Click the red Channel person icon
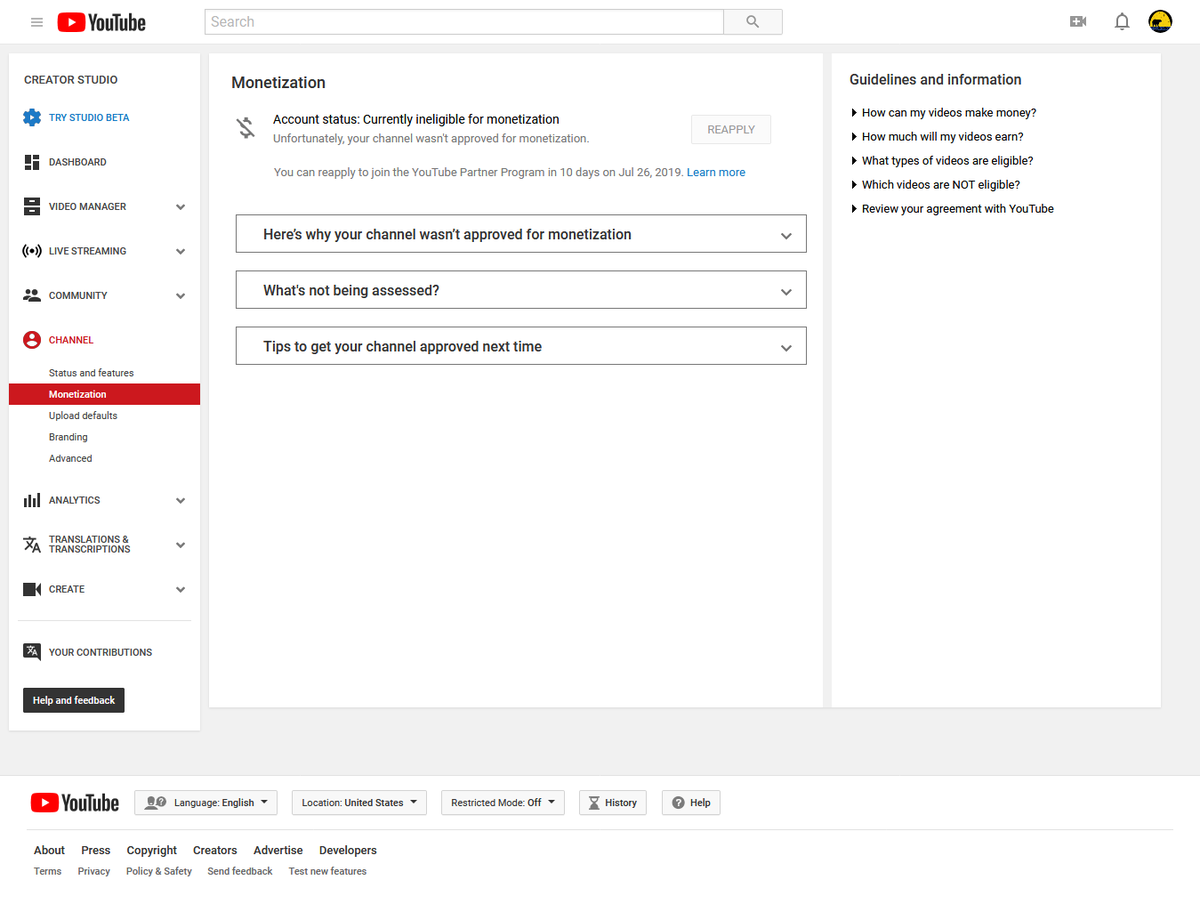The image size is (1200, 904). point(32,340)
